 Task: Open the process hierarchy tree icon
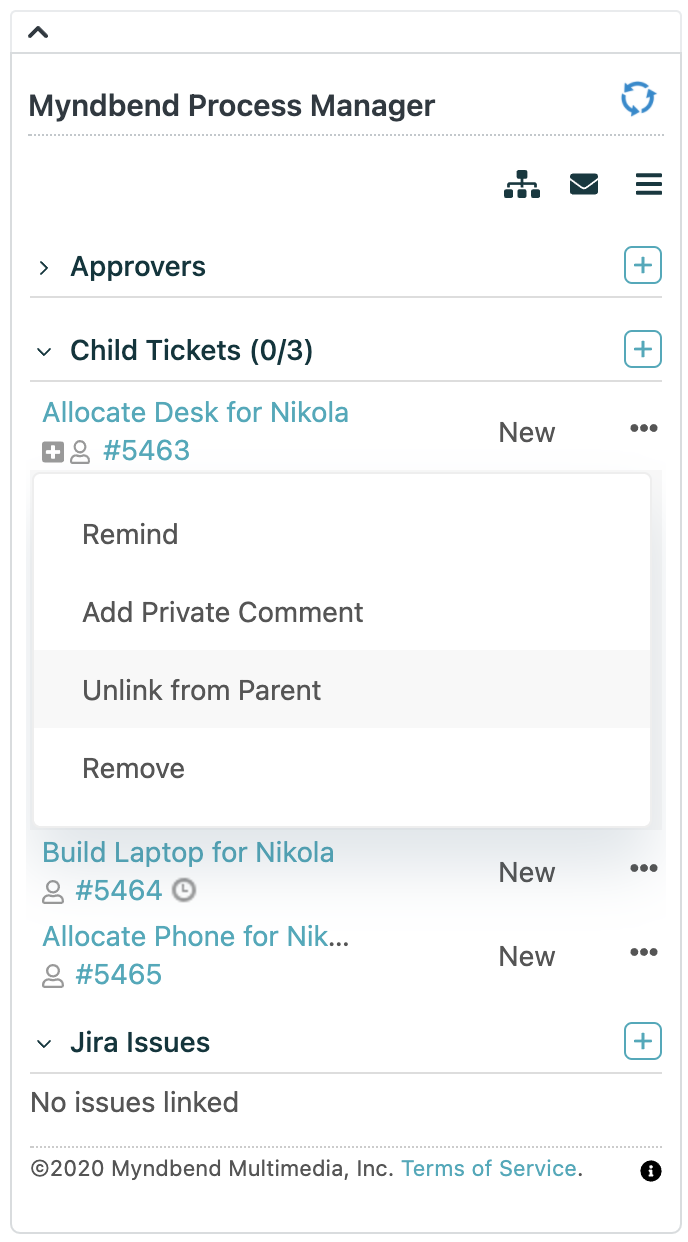(x=522, y=185)
